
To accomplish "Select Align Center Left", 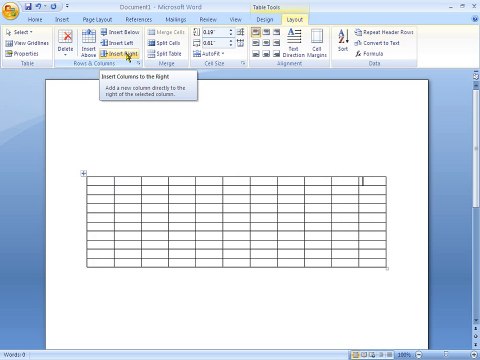I will click(256, 43).
